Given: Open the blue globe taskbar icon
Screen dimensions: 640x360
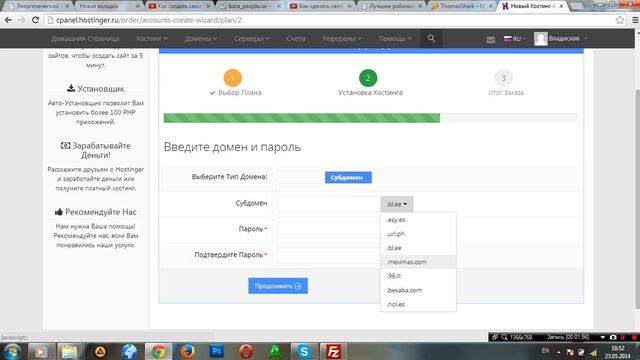Looking at the screenshot, I should click(x=129, y=351).
